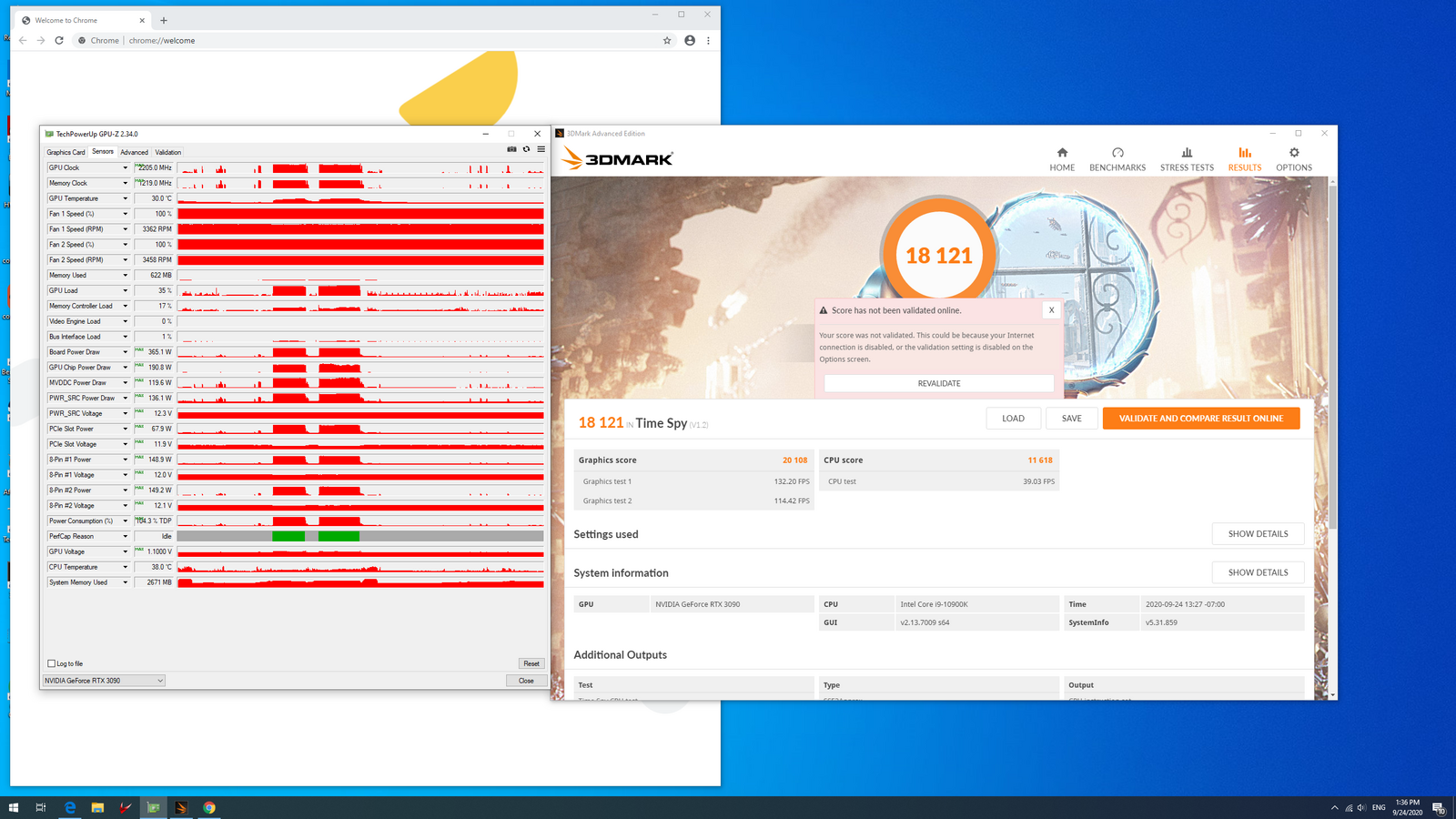Click the CPU score value 11 618
Screen dimensions: 1456x819
point(1040,460)
